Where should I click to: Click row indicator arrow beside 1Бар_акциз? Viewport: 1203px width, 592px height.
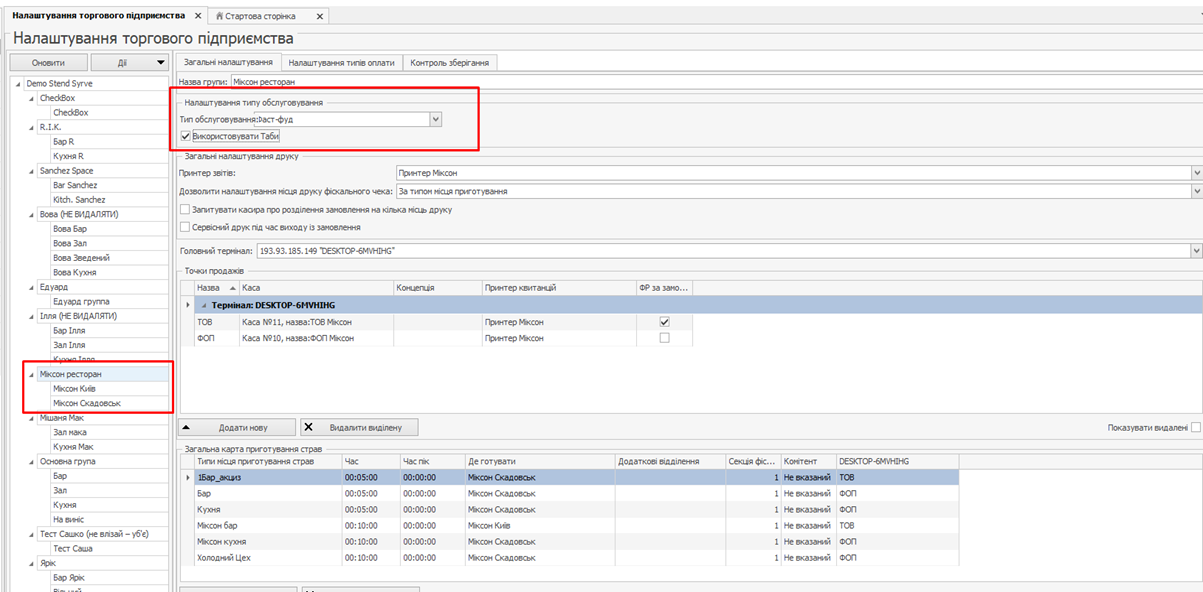point(188,478)
